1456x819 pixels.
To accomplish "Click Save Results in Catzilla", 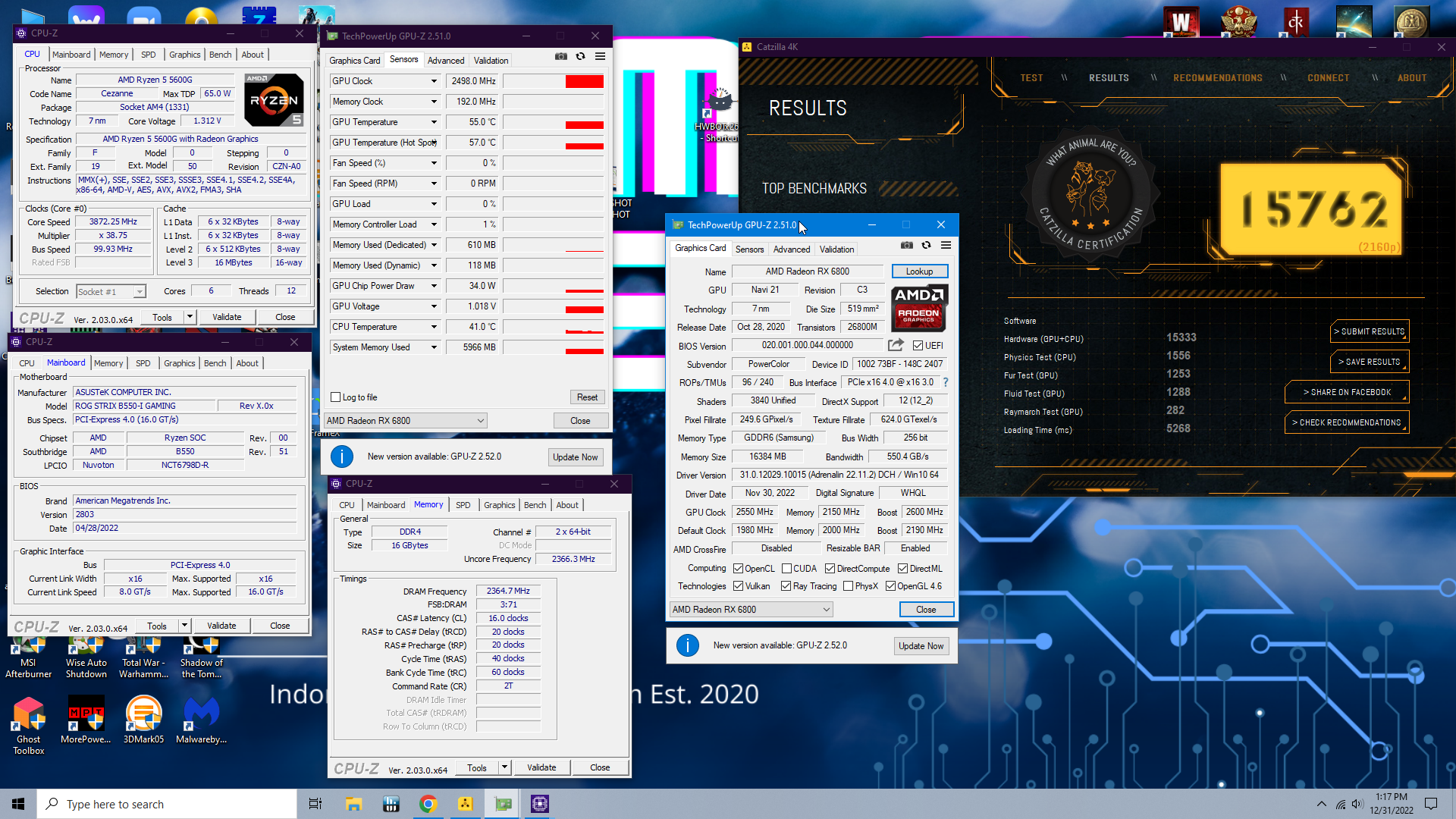I will pos(1370,362).
